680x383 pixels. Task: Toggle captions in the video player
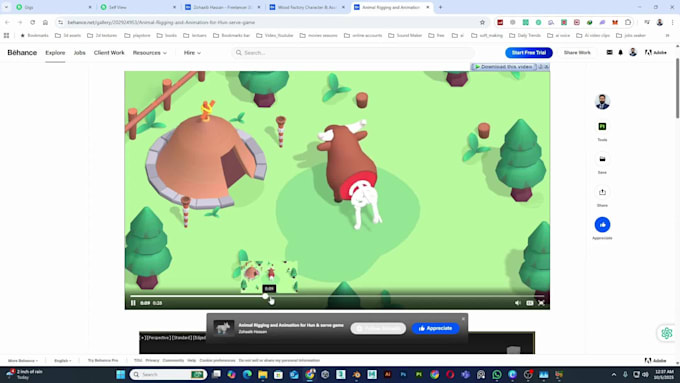coord(530,303)
